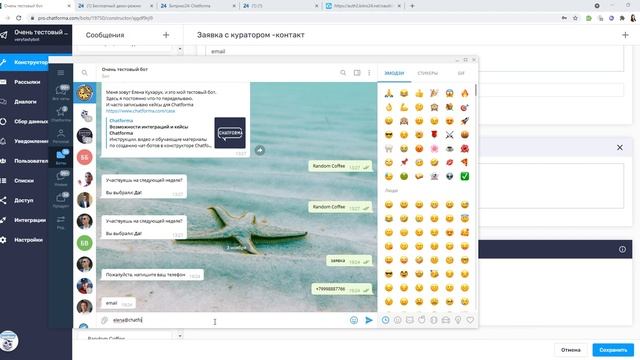Screen dimensions: 640x360
Task: Open new browser tab with plus
Action: [x=412, y=6]
